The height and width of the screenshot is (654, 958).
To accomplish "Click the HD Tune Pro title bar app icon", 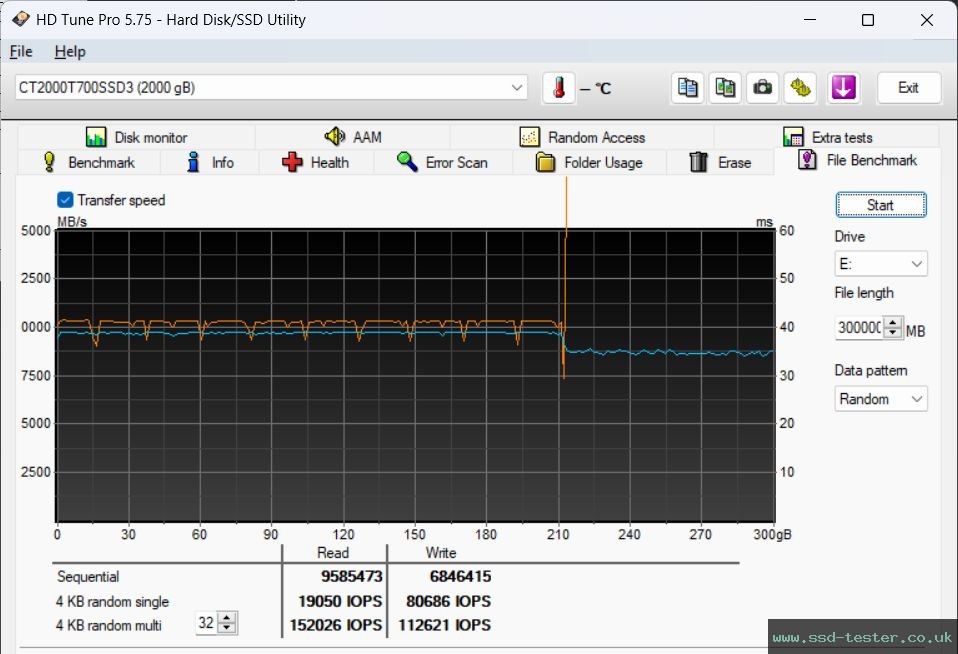I will 20,20.
